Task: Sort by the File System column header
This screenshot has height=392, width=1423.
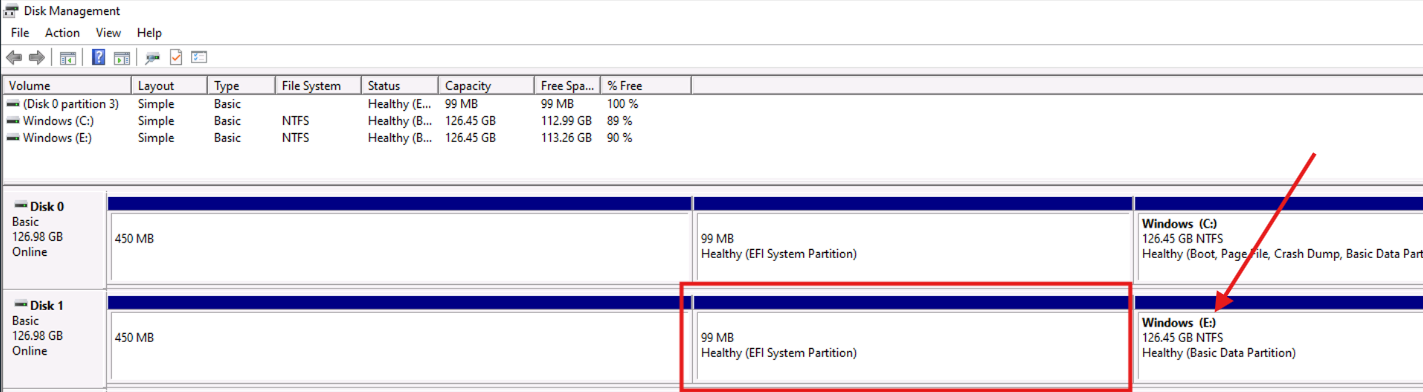Action: [x=319, y=86]
